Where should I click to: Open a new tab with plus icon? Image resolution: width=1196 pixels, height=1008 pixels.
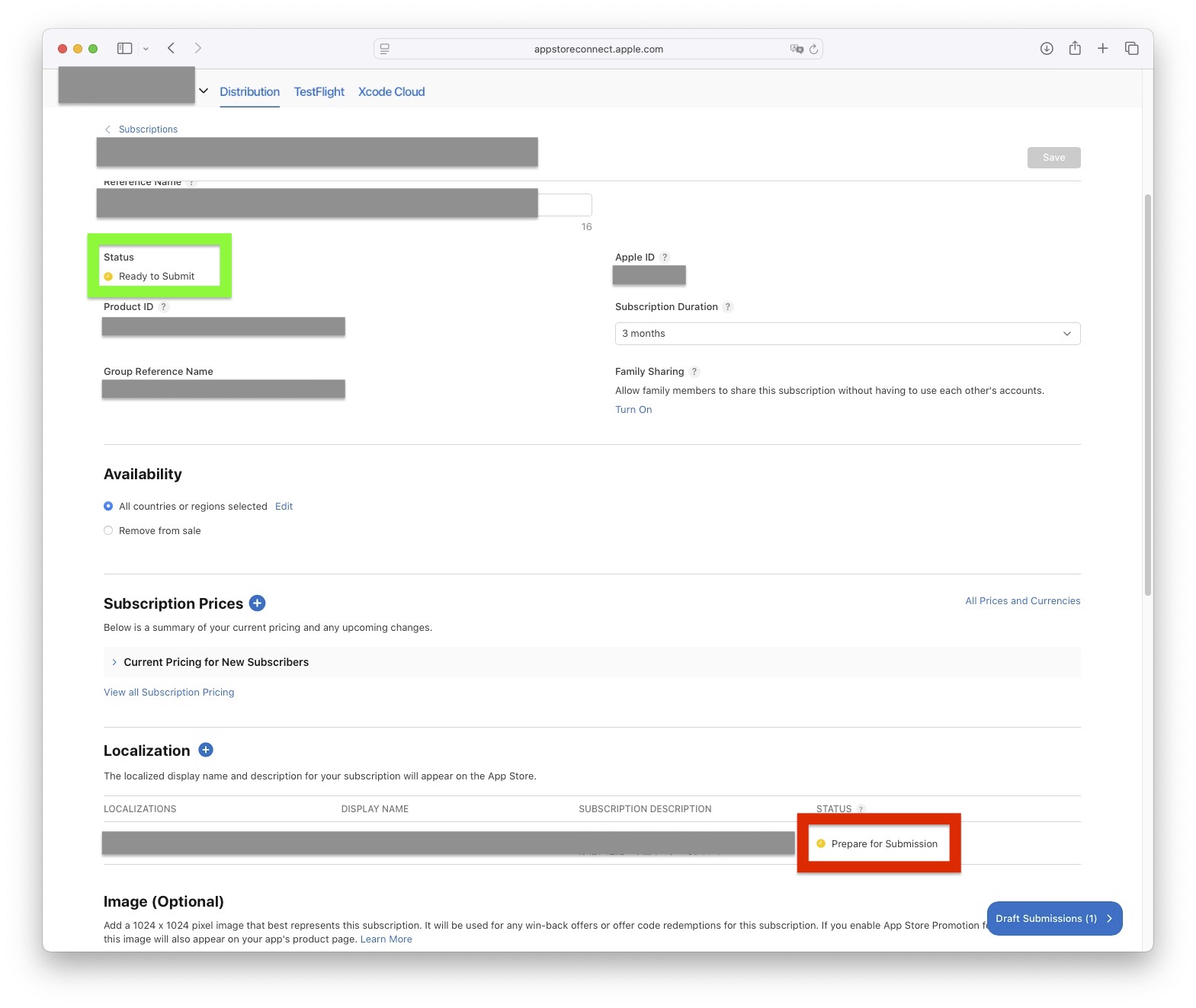[x=1102, y=49]
